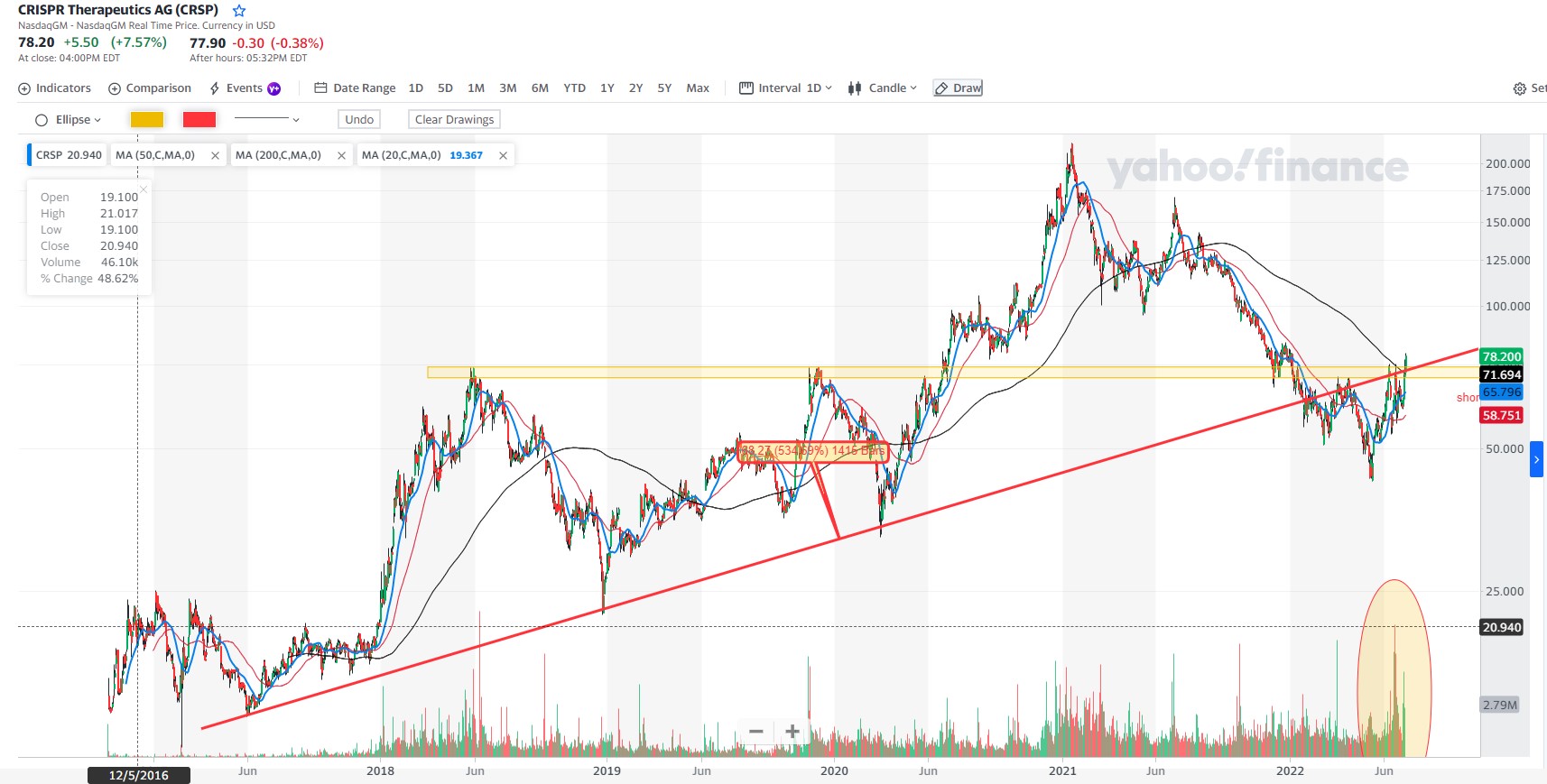This screenshot has height=784, width=1547.
Task: Select the 1D date range
Action: pyautogui.click(x=416, y=88)
